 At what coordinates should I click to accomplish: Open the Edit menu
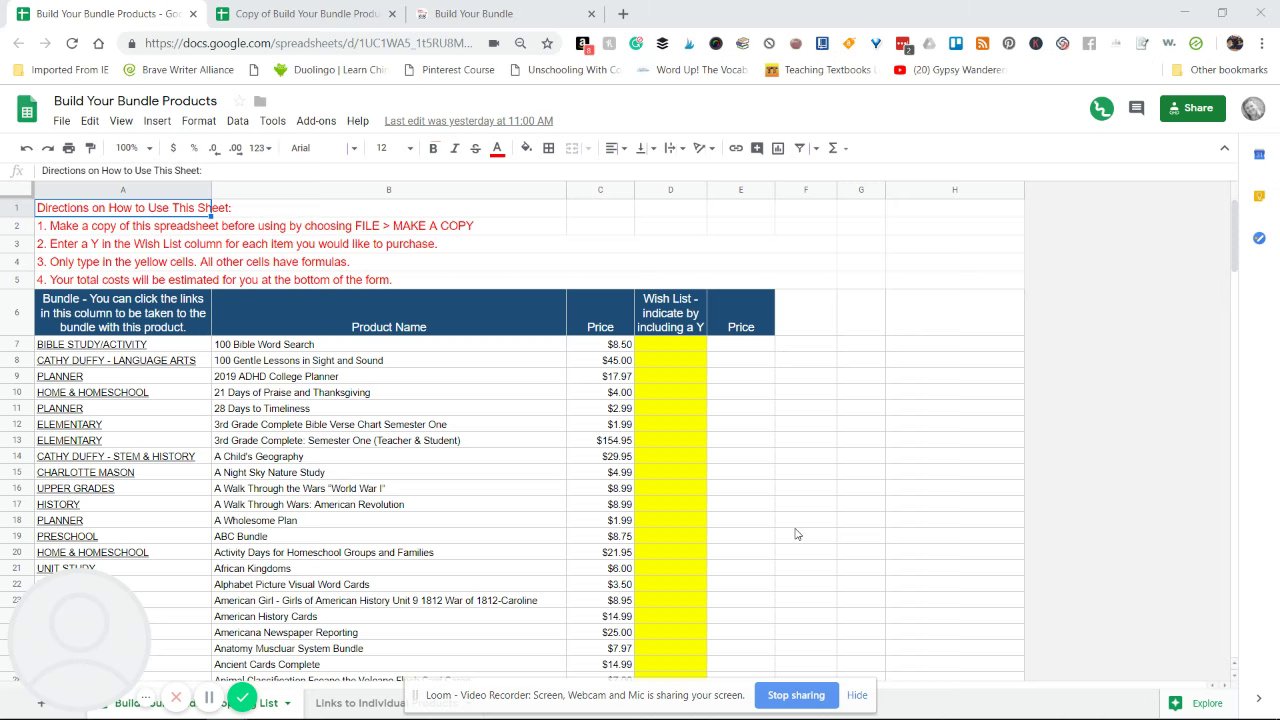tap(90, 121)
